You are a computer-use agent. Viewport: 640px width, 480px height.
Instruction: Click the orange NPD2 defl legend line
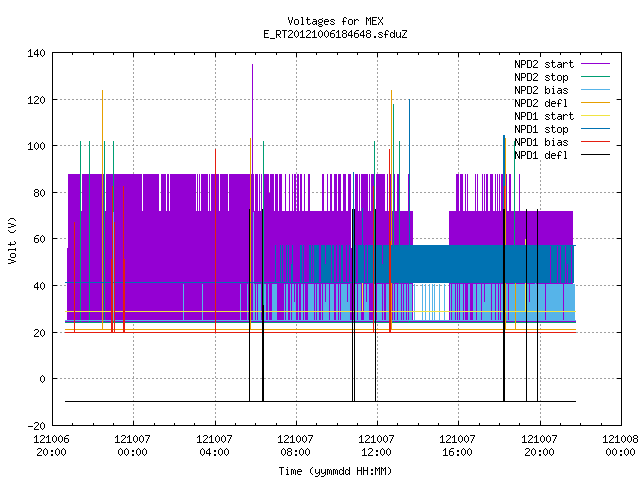pyautogui.click(x=596, y=102)
